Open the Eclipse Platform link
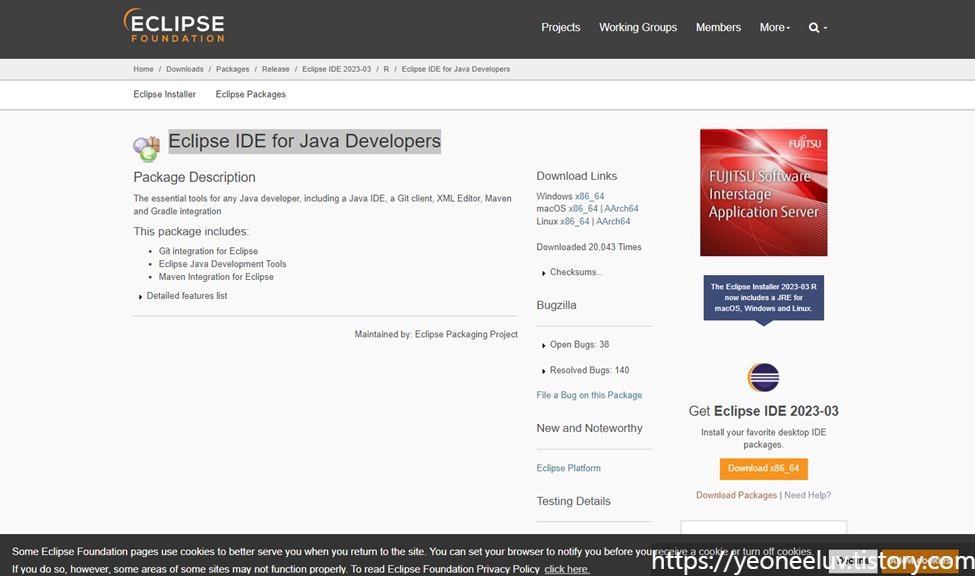 [x=568, y=468]
